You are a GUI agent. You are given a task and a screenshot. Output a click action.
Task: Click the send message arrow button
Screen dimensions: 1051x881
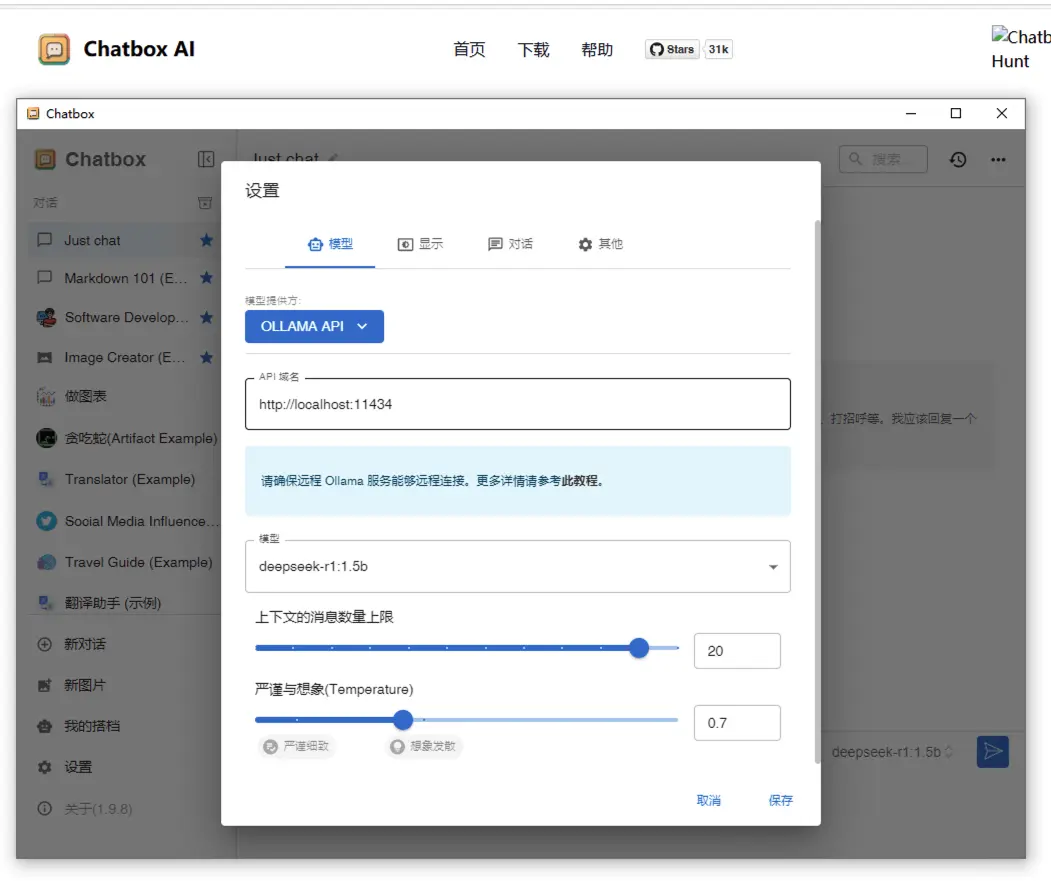[993, 752]
